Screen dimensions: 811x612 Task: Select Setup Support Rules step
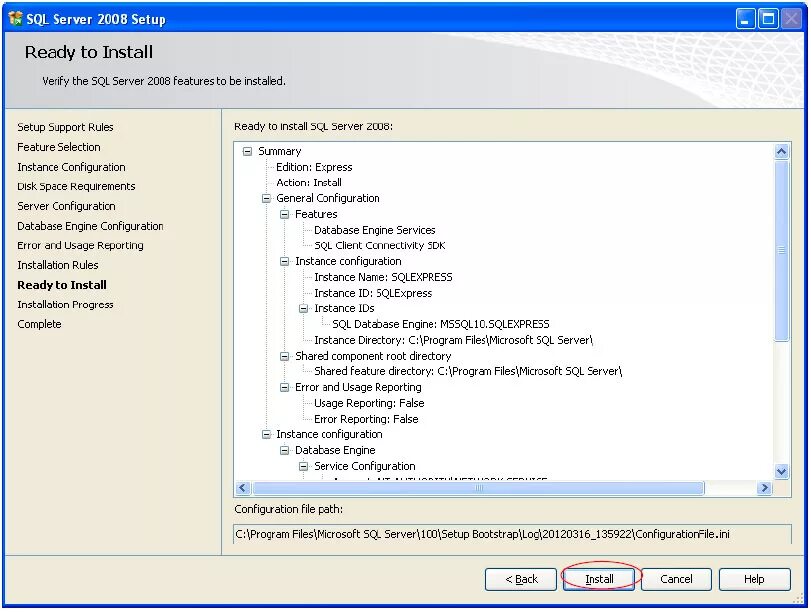[x=65, y=127]
